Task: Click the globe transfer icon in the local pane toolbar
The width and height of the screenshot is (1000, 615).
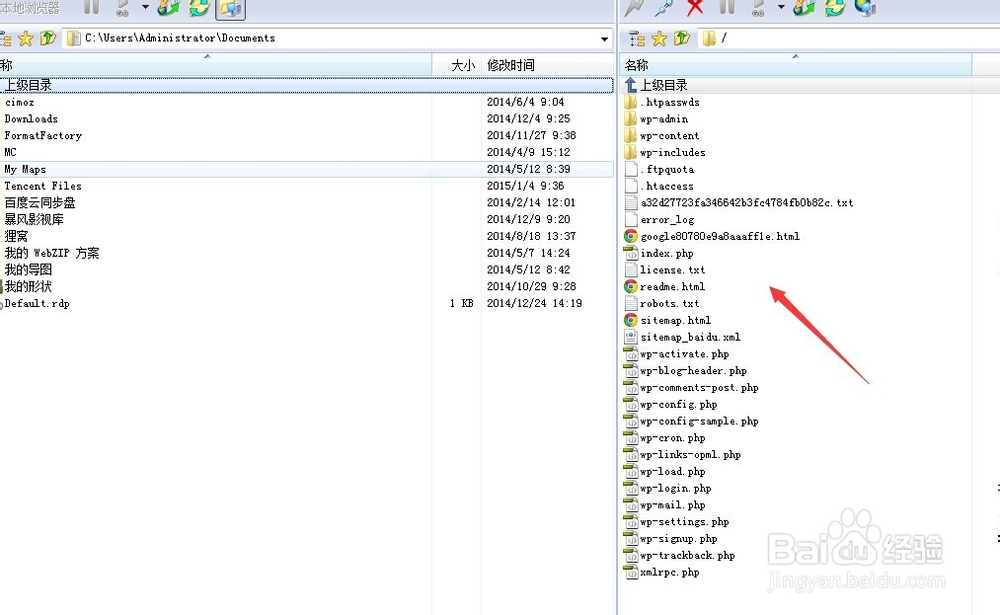Action: pos(168,8)
